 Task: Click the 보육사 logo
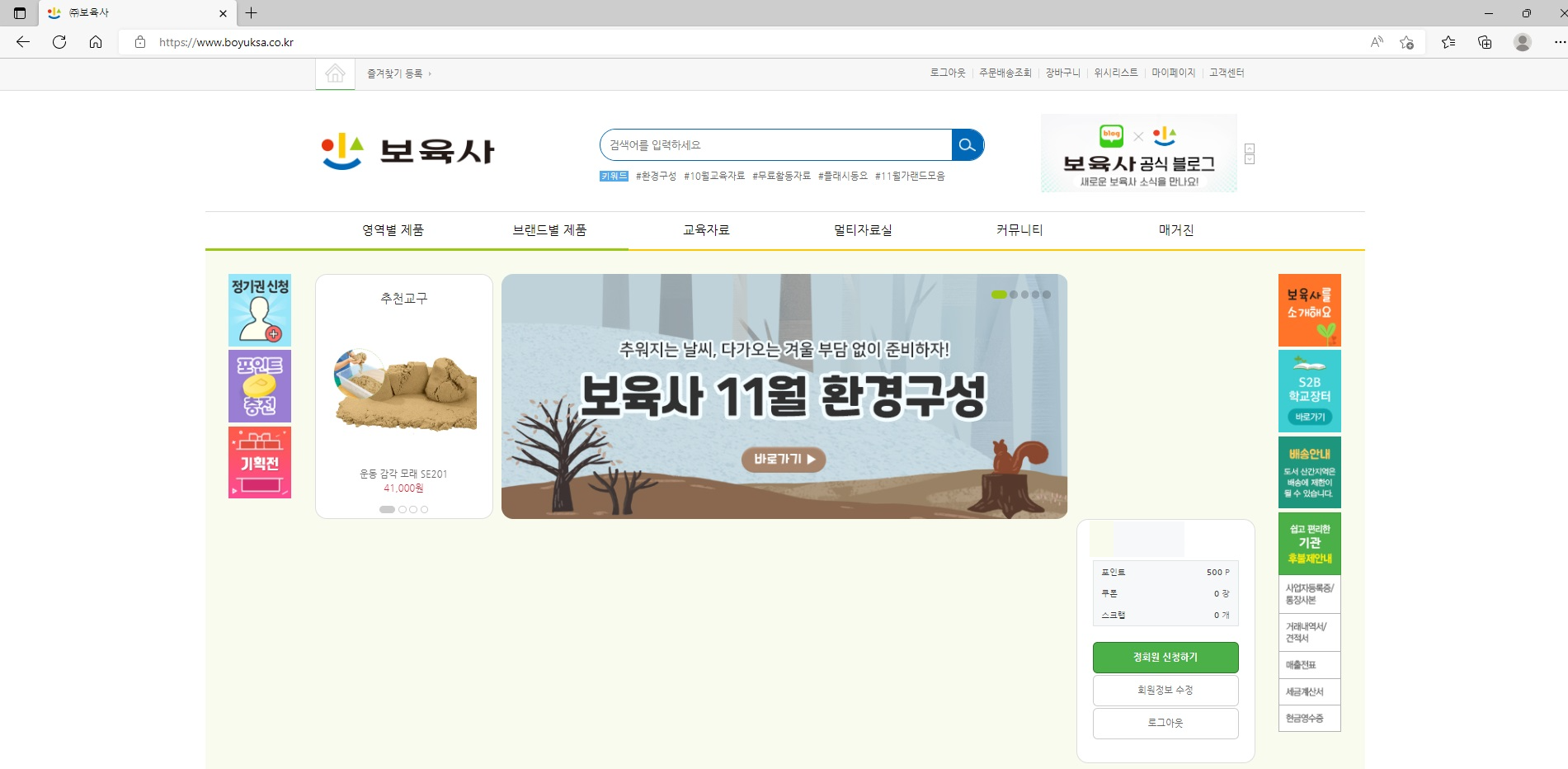point(408,152)
